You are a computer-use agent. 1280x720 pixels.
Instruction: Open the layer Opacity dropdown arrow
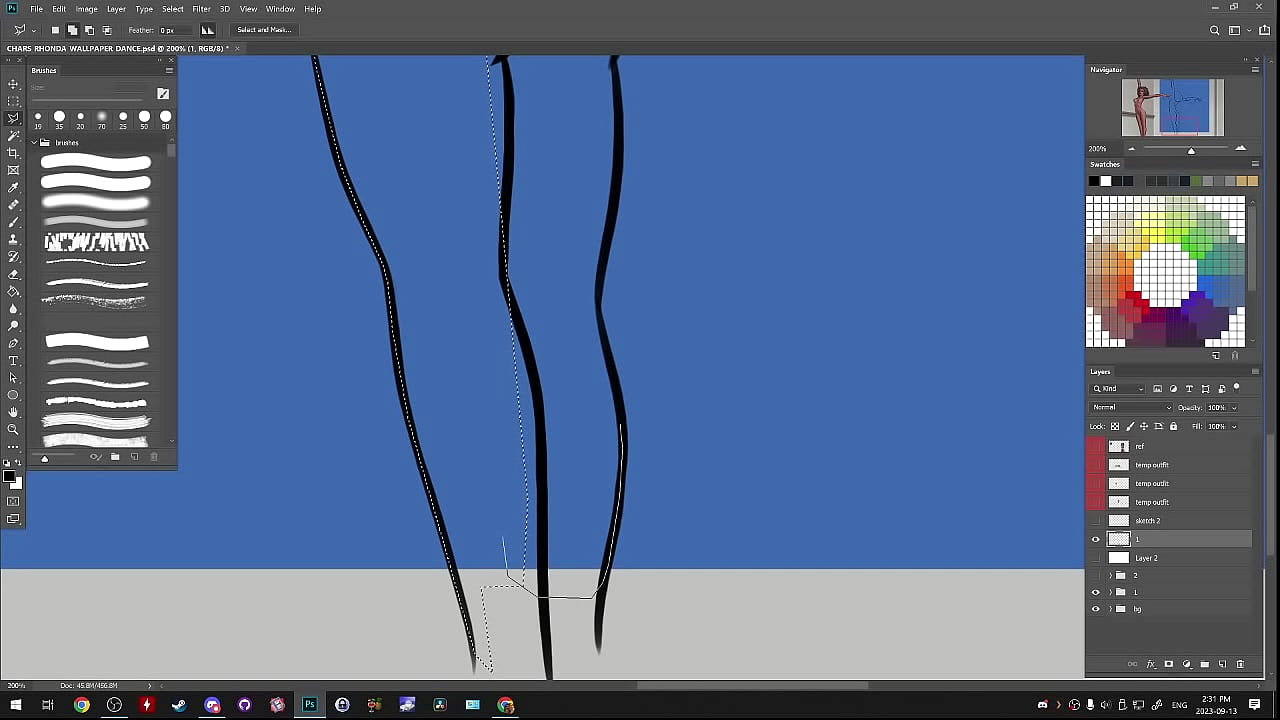tap(1233, 407)
